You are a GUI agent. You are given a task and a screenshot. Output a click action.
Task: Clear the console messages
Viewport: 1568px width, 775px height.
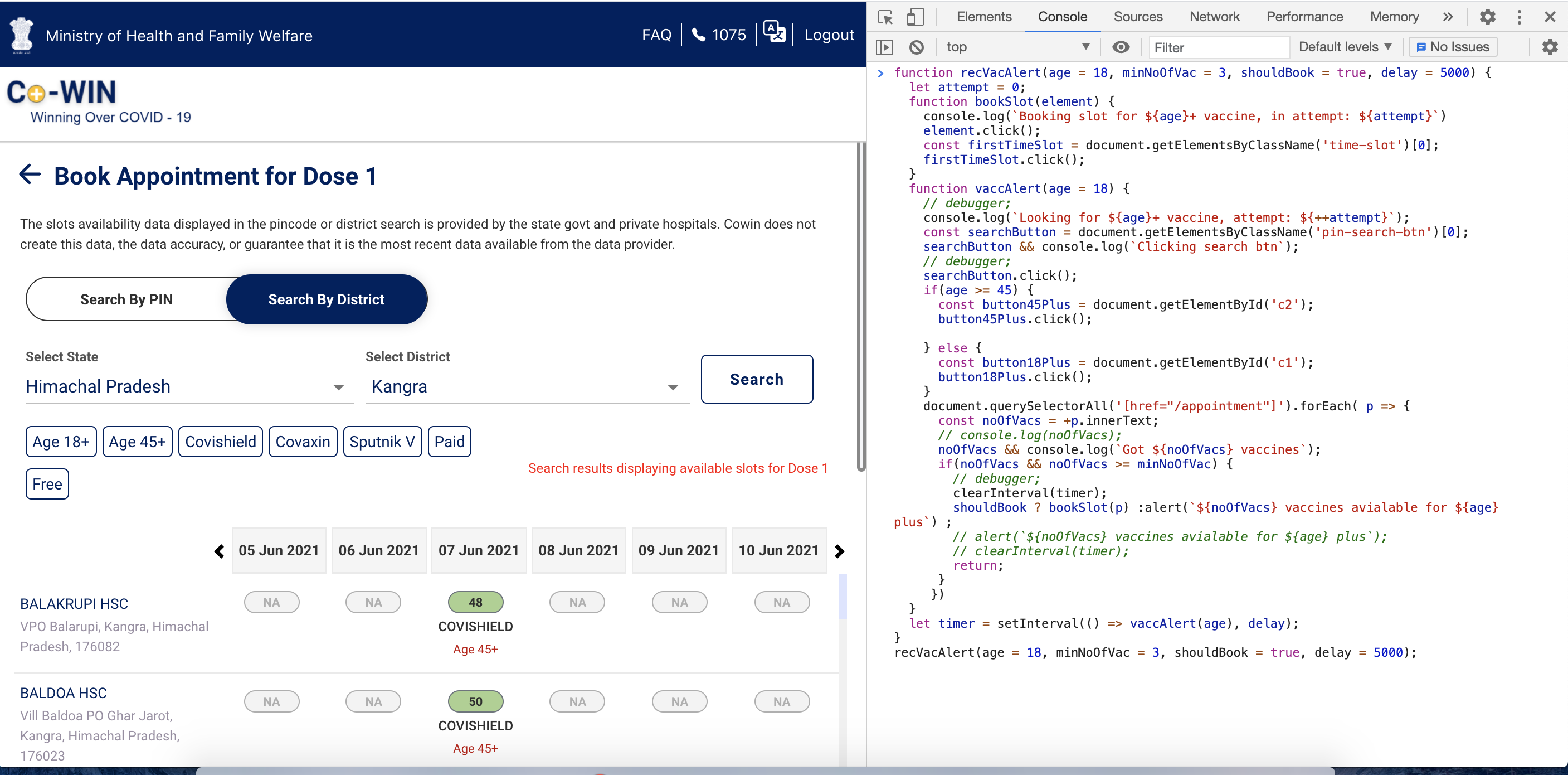(x=917, y=47)
